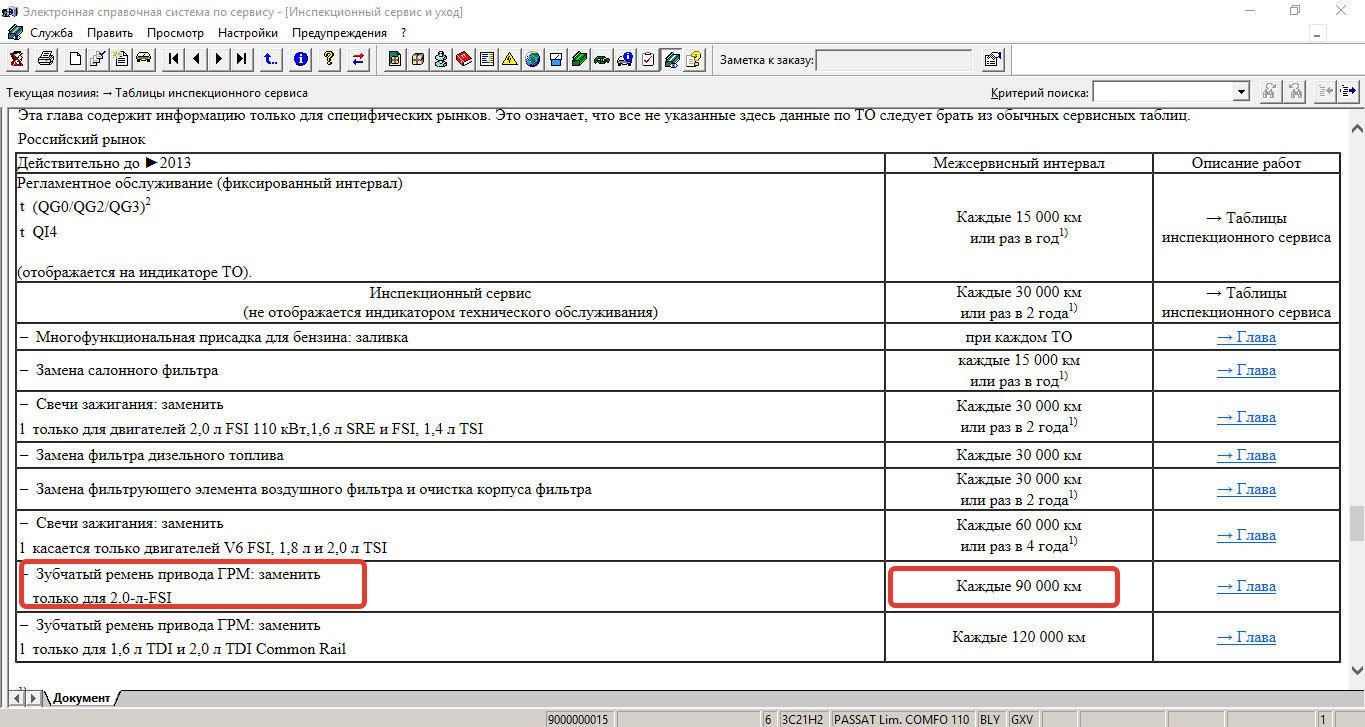The image size is (1365, 727).
Task: Click the red book toolbar icon
Action: click(463, 59)
